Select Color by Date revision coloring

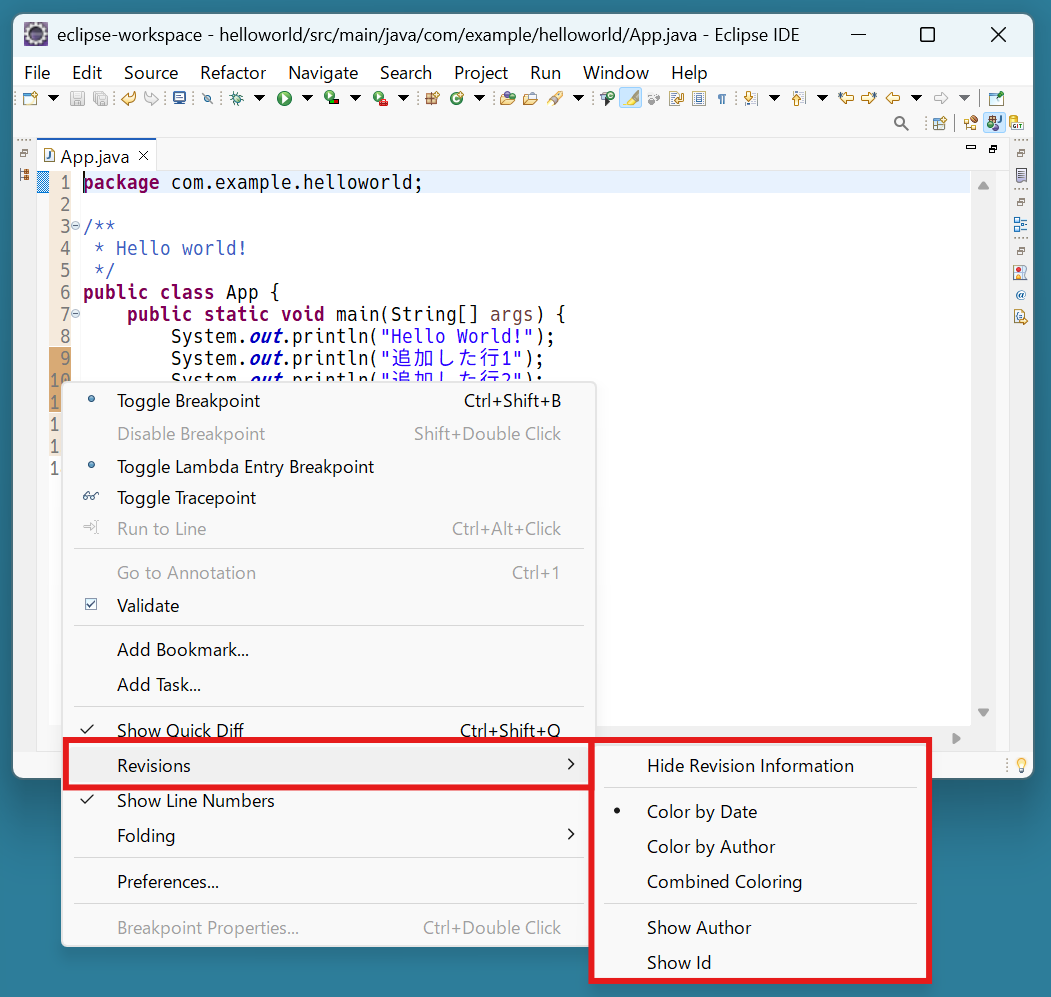tap(702, 811)
